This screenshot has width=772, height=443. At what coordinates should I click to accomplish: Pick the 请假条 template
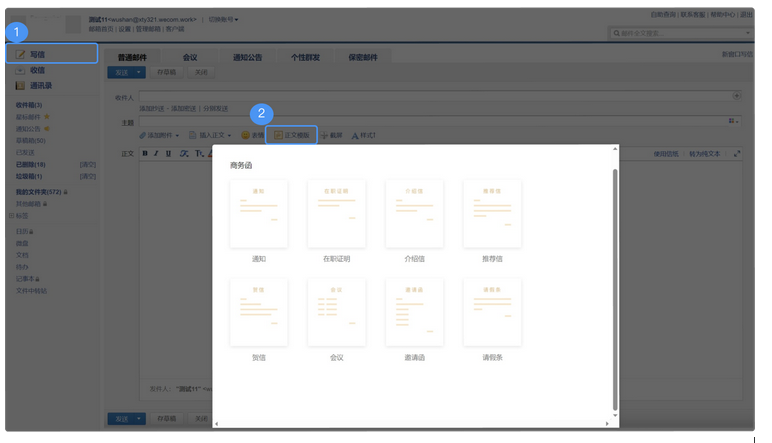(x=492, y=313)
